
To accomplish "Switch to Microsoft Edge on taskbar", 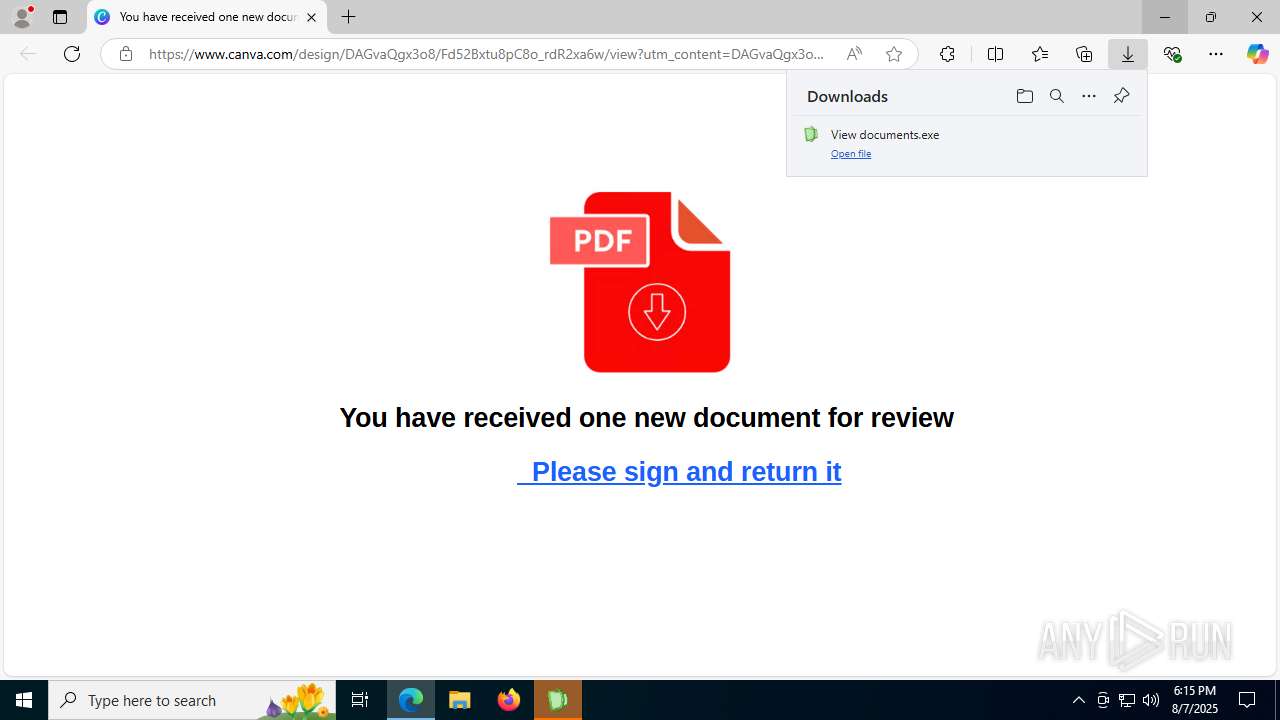I will pos(411,700).
